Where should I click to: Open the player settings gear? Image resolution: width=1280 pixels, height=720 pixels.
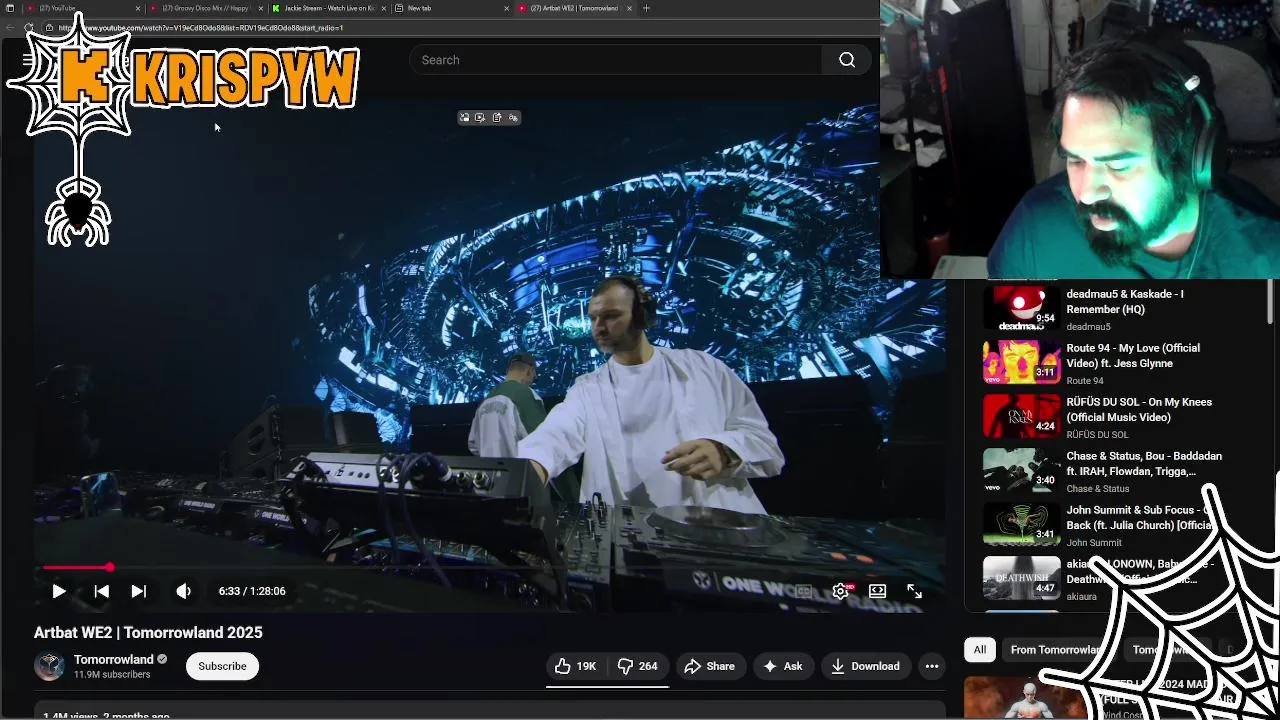840,591
